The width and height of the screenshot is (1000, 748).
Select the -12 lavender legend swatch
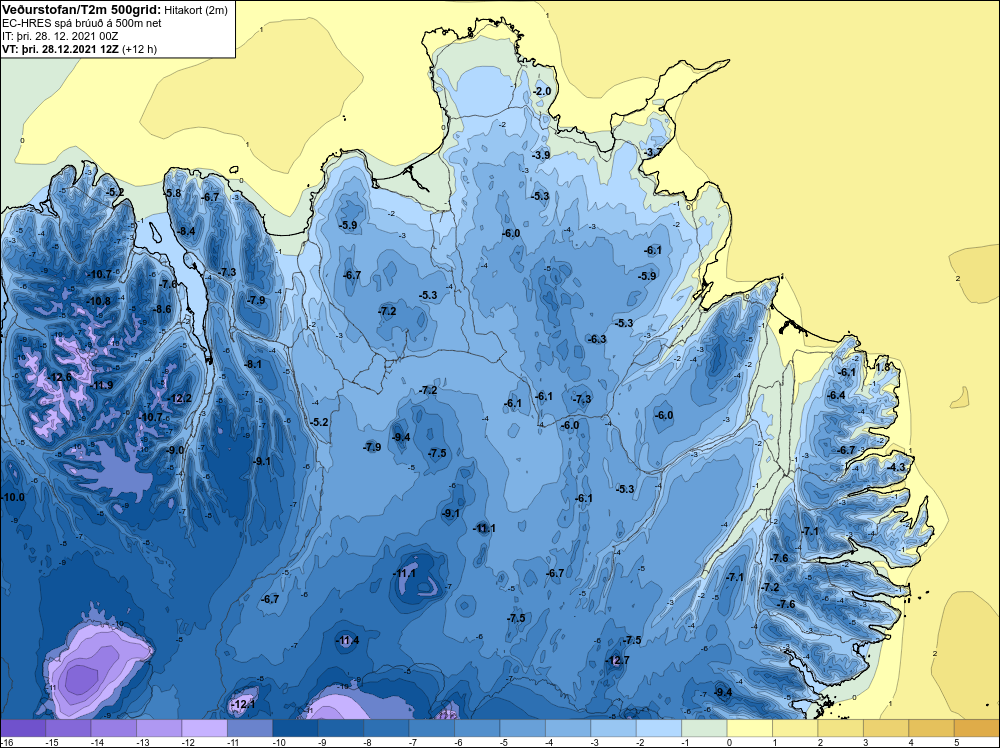coord(204,728)
